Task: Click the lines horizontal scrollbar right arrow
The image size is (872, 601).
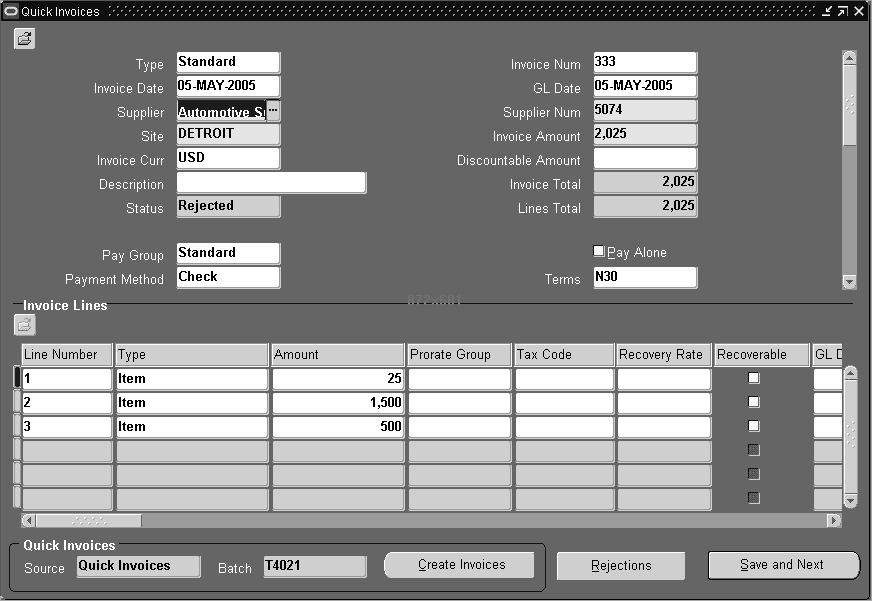Action: coord(833,520)
